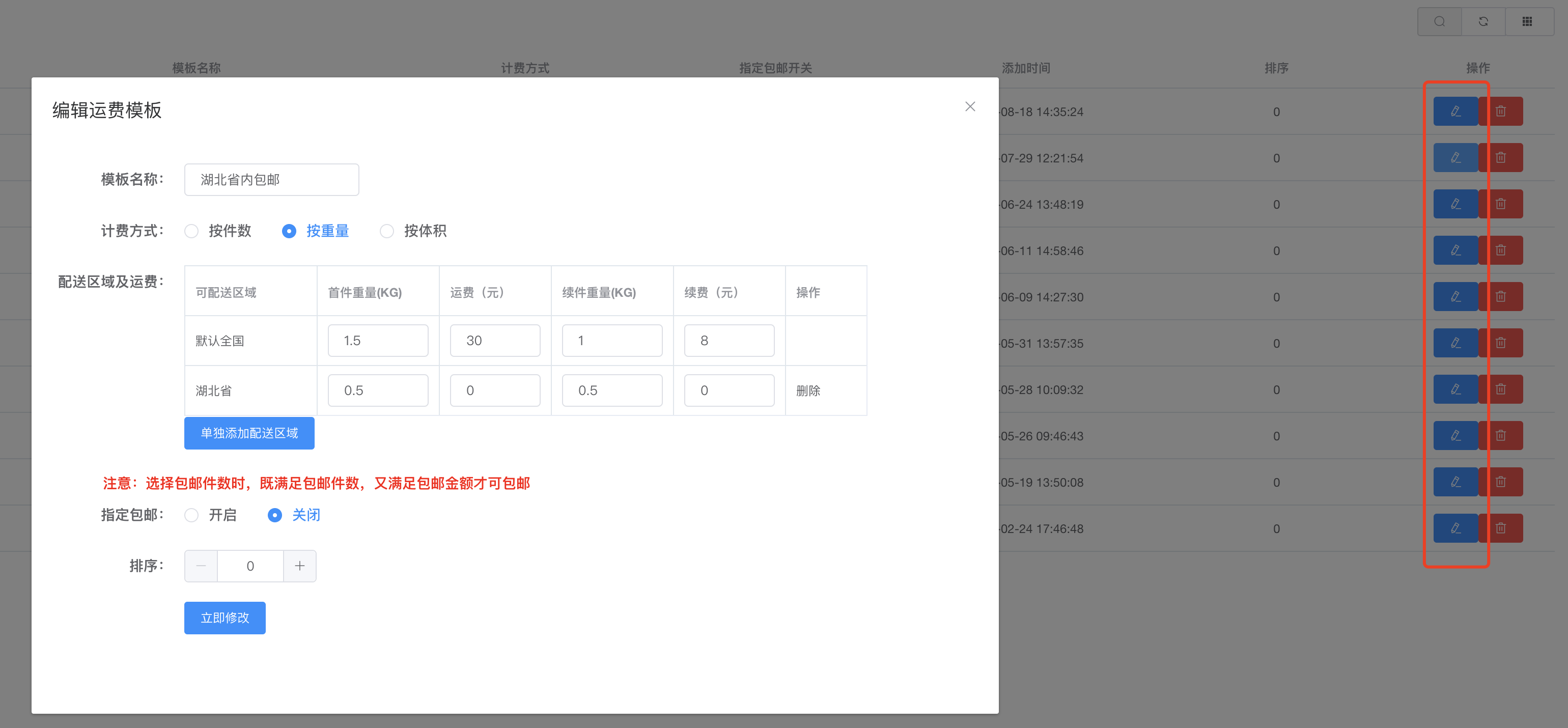Viewport: 1568px width, 728px height.
Task: Click the refresh icon in top toolbar
Action: coord(1483,21)
